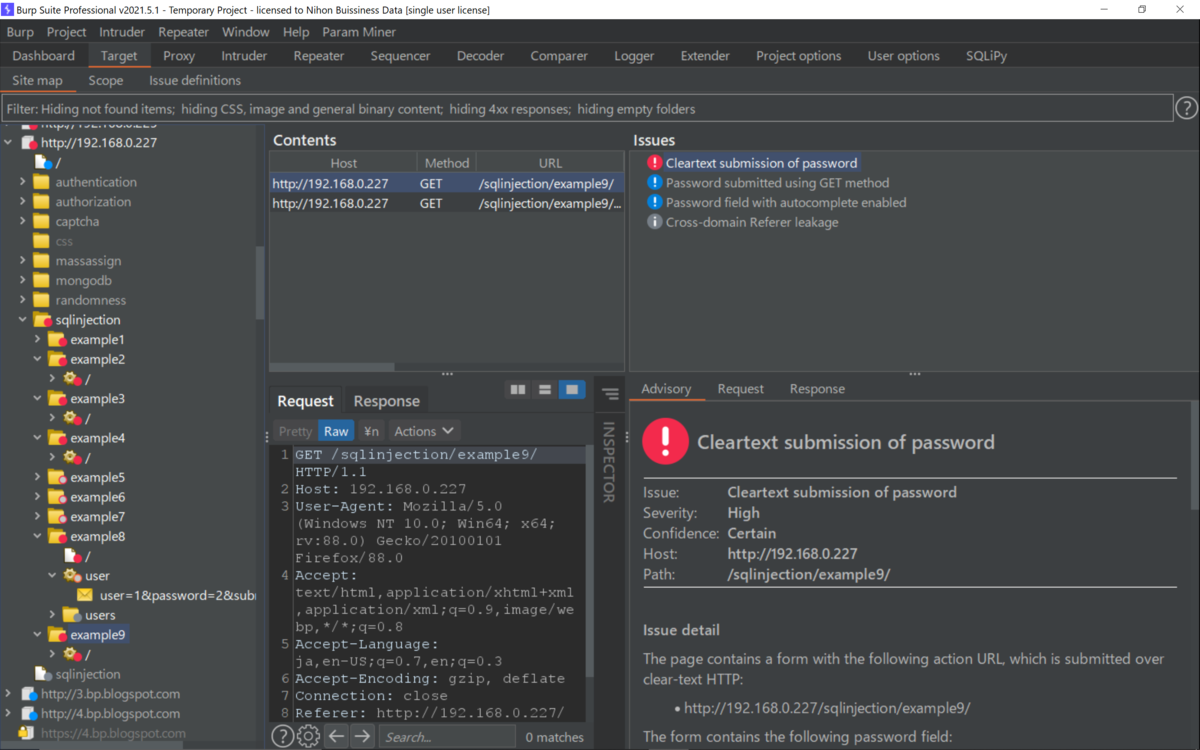
Task: Collapse the sqlinjection folder
Action: tap(23, 320)
